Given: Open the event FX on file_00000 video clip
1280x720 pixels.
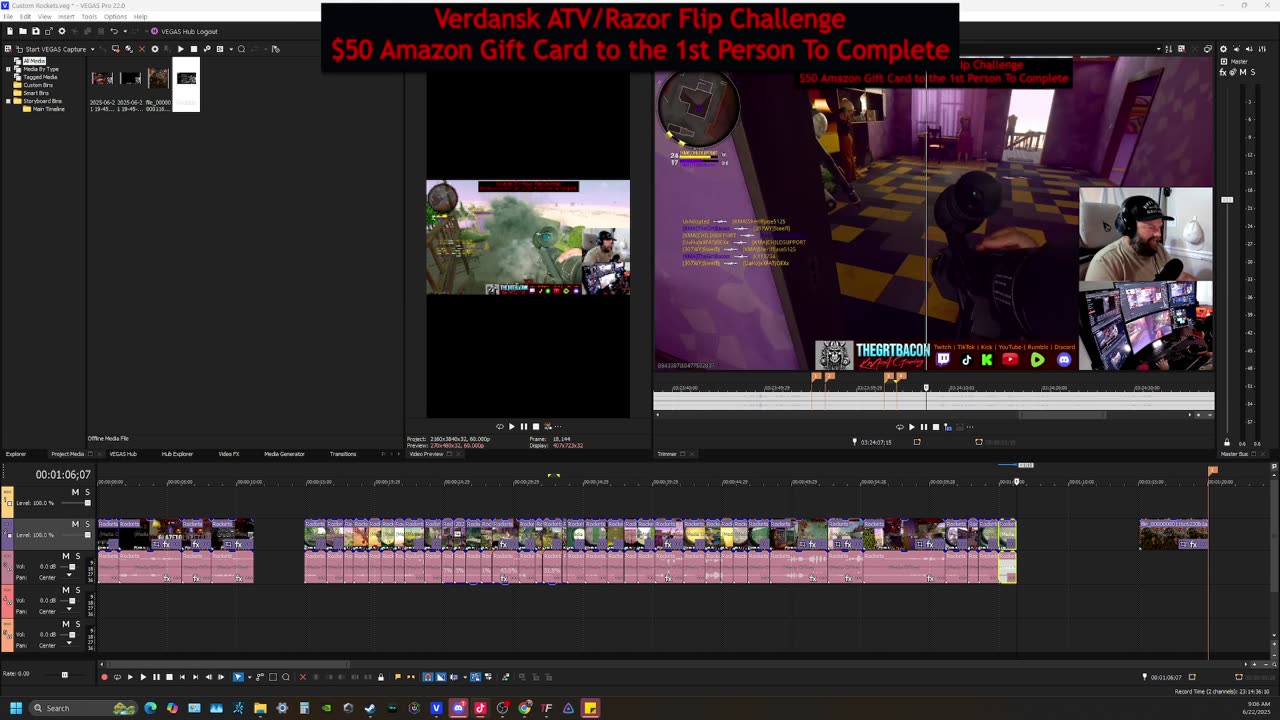Looking at the screenshot, I should click(x=1194, y=544).
